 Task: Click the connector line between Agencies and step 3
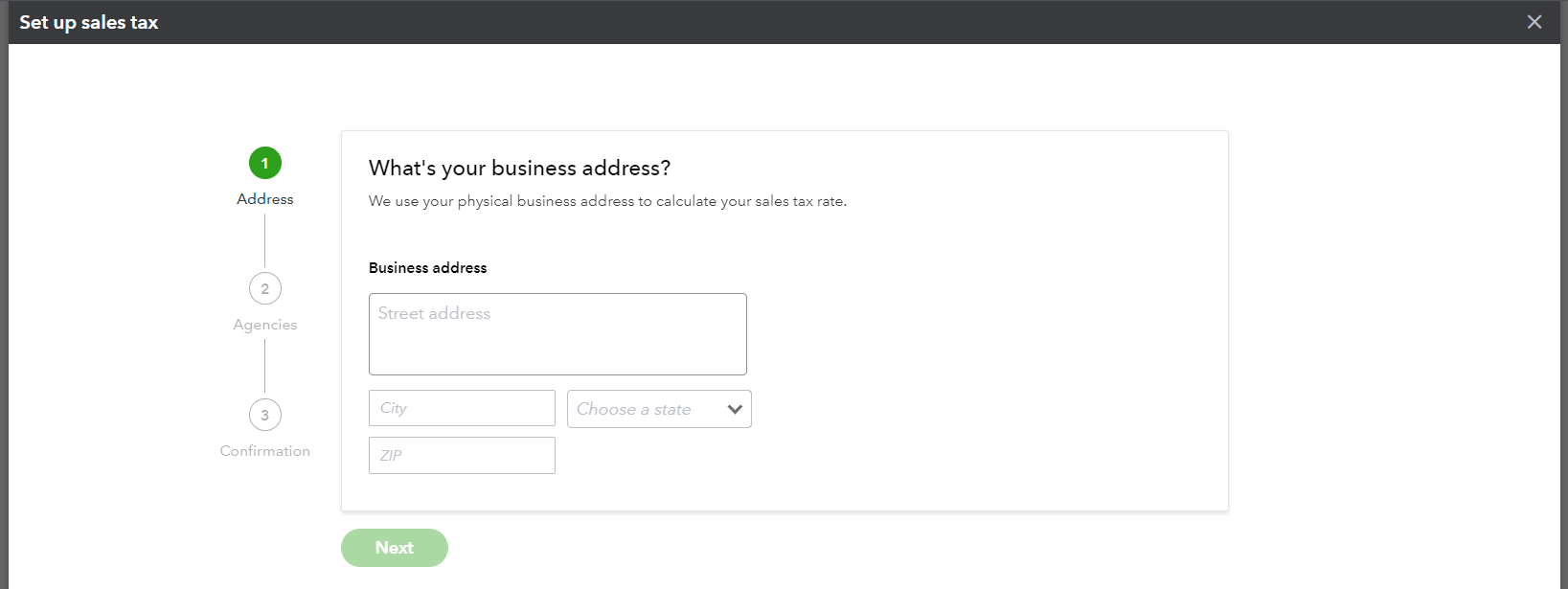[x=265, y=366]
